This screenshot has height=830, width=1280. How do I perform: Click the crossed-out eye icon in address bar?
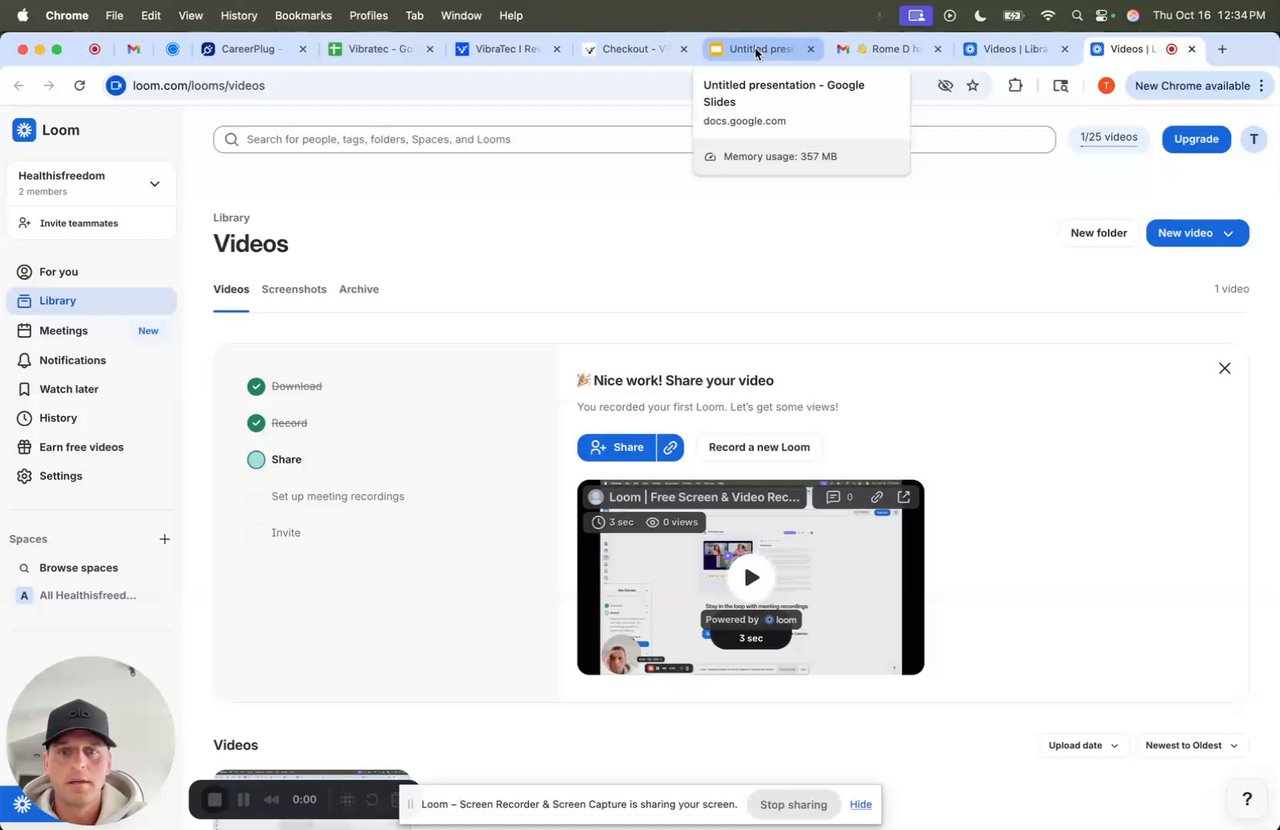[x=945, y=86]
